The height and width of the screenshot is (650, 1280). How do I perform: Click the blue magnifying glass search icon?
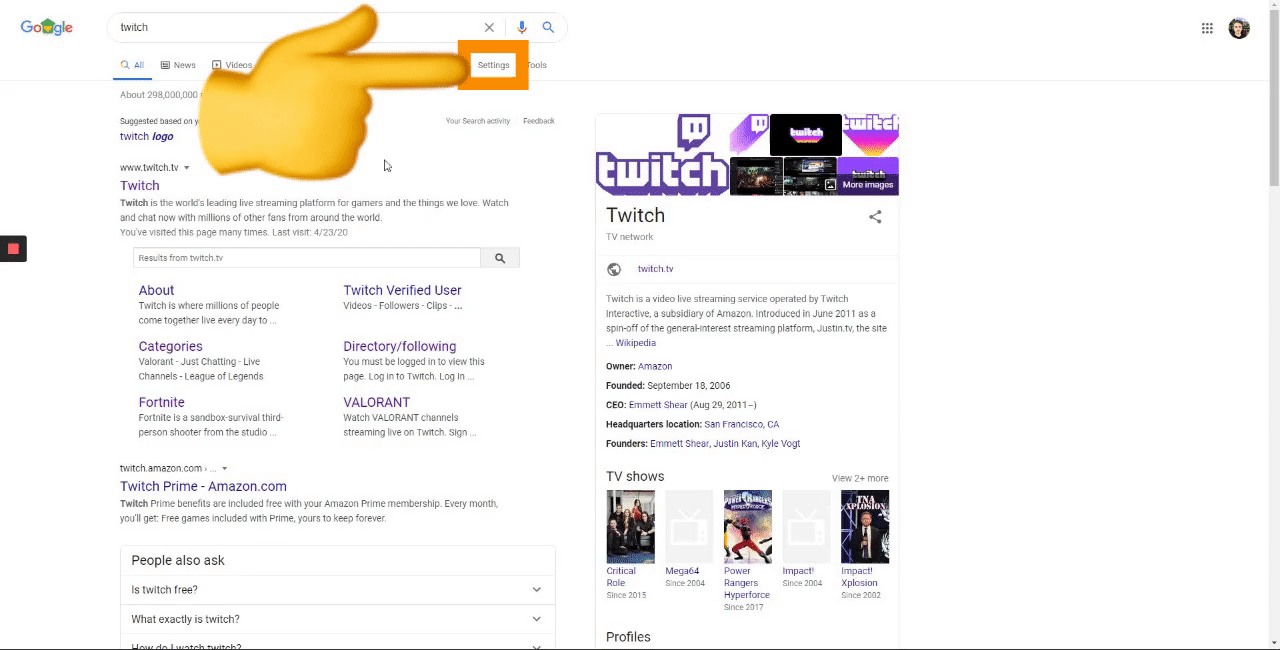[x=548, y=28]
